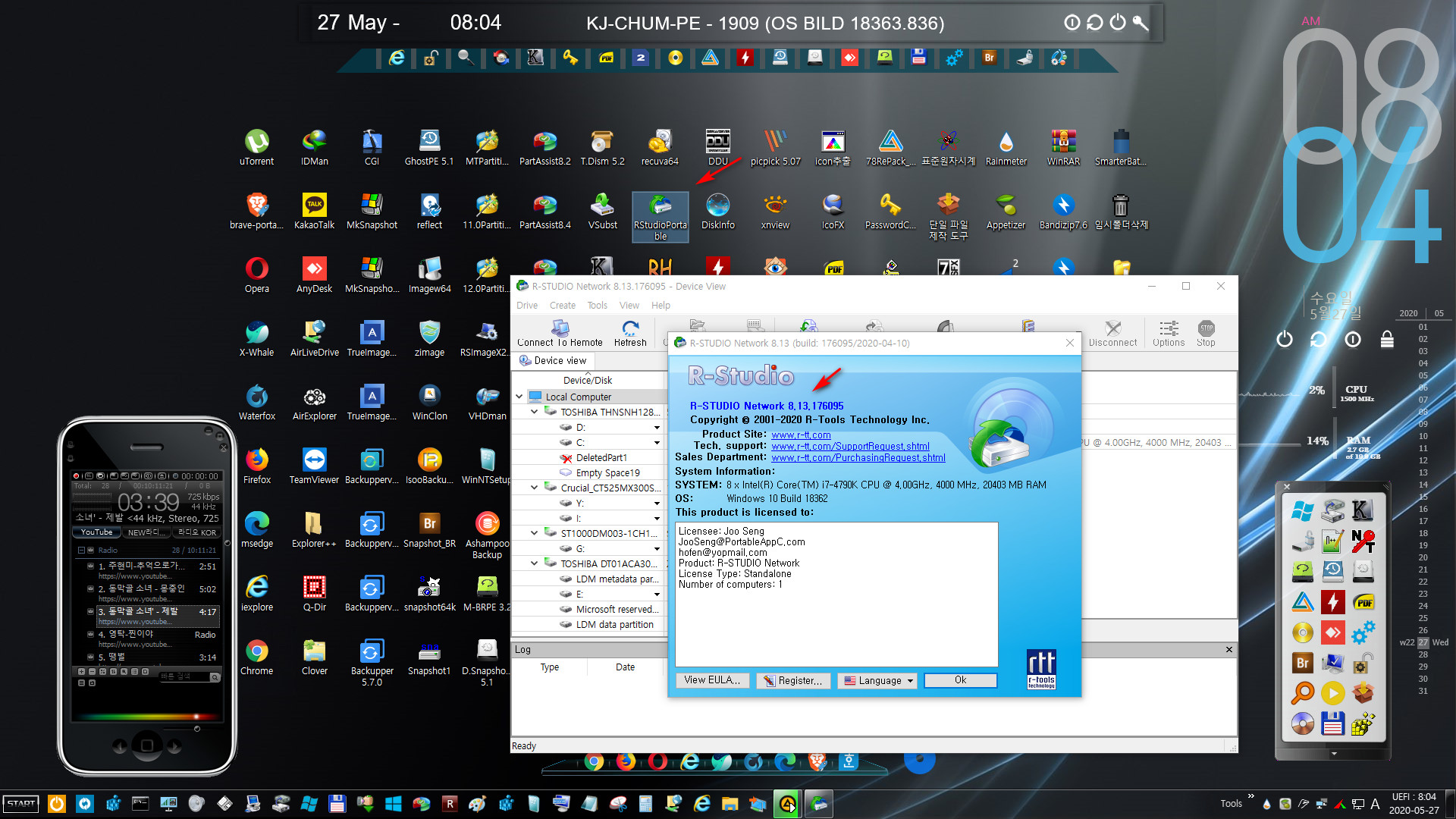Collapse the Crucial_CT525MX300S drive node
The width and height of the screenshot is (1456, 819).
tap(535, 488)
